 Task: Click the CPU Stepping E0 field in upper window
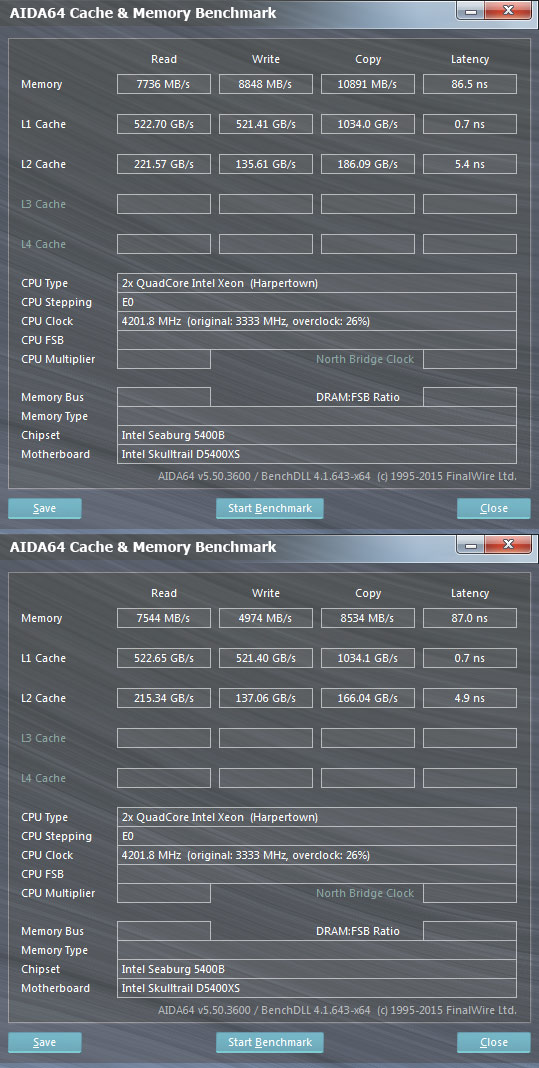pos(317,302)
